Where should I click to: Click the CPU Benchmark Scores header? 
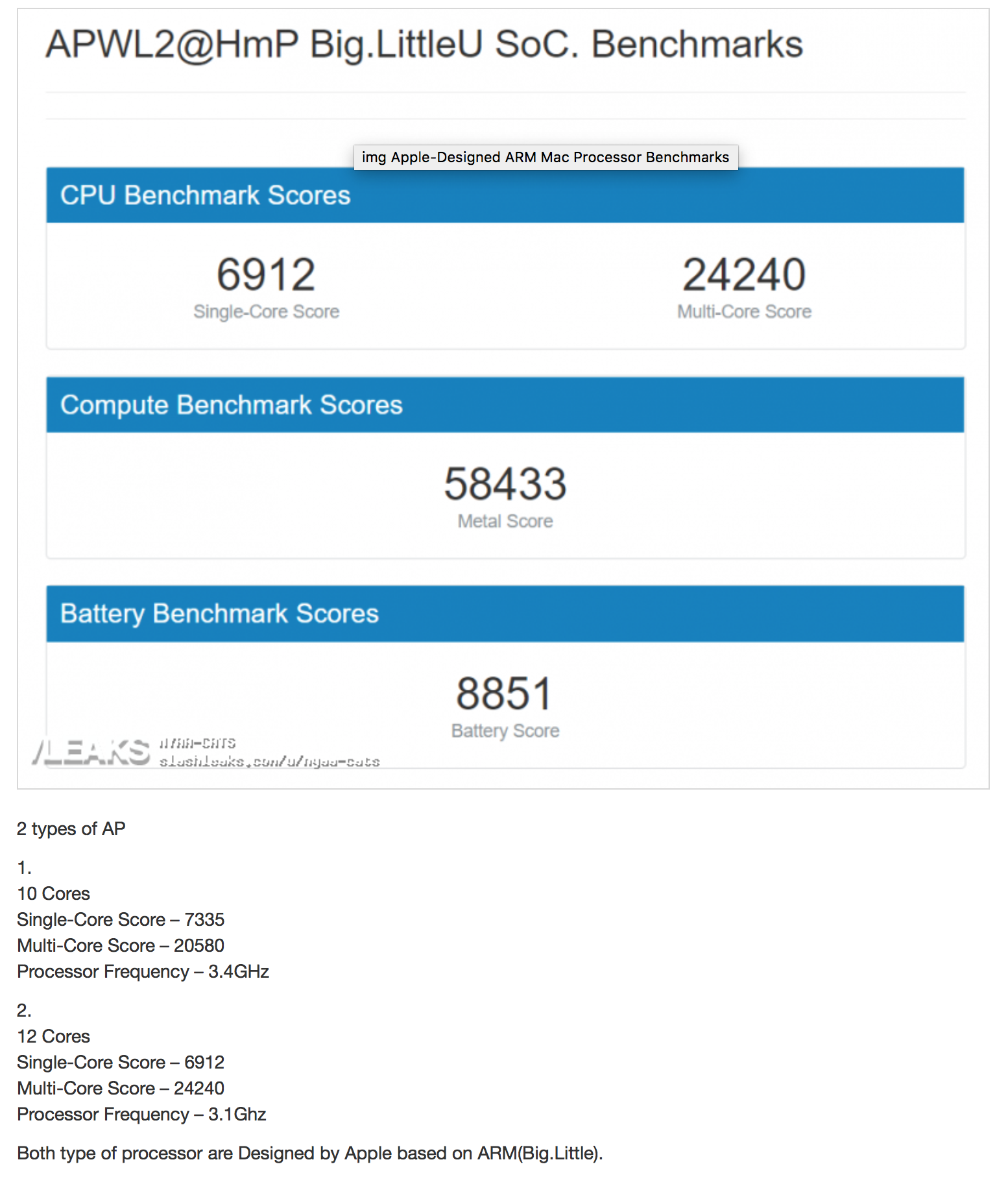point(505,195)
